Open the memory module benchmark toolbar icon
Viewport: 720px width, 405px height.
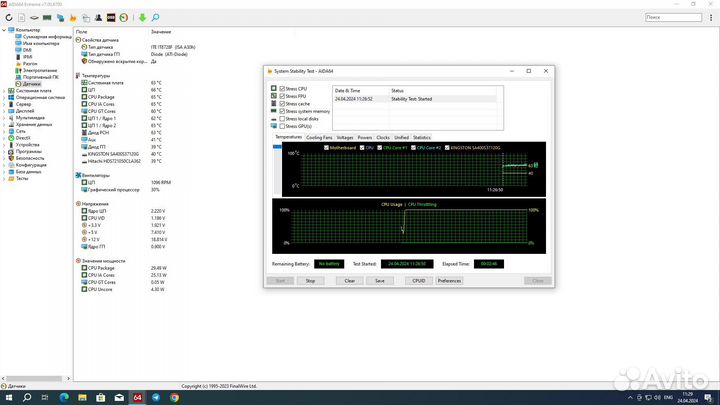[x=47, y=17]
